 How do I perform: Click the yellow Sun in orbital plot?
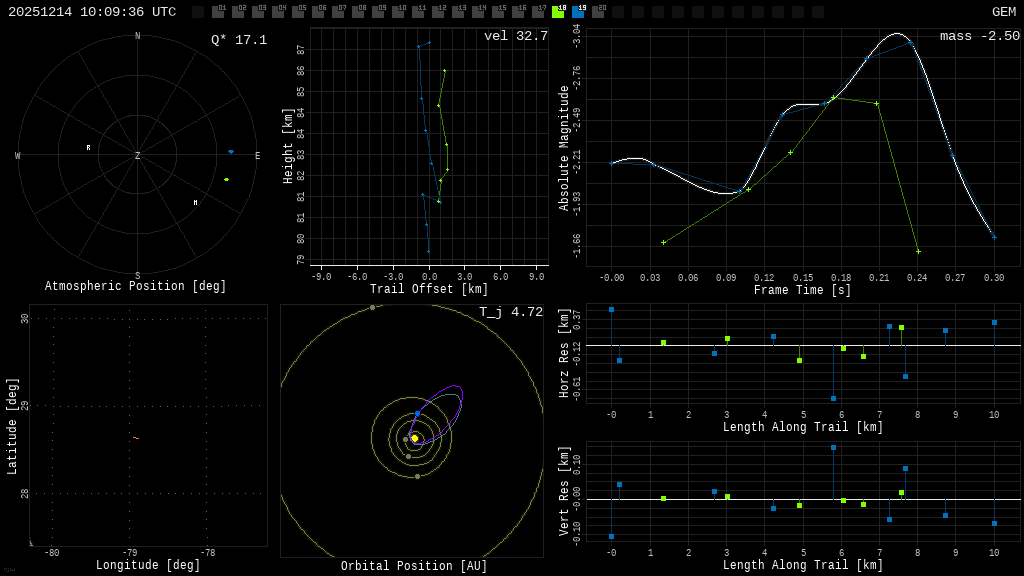pyautogui.click(x=415, y=438)
